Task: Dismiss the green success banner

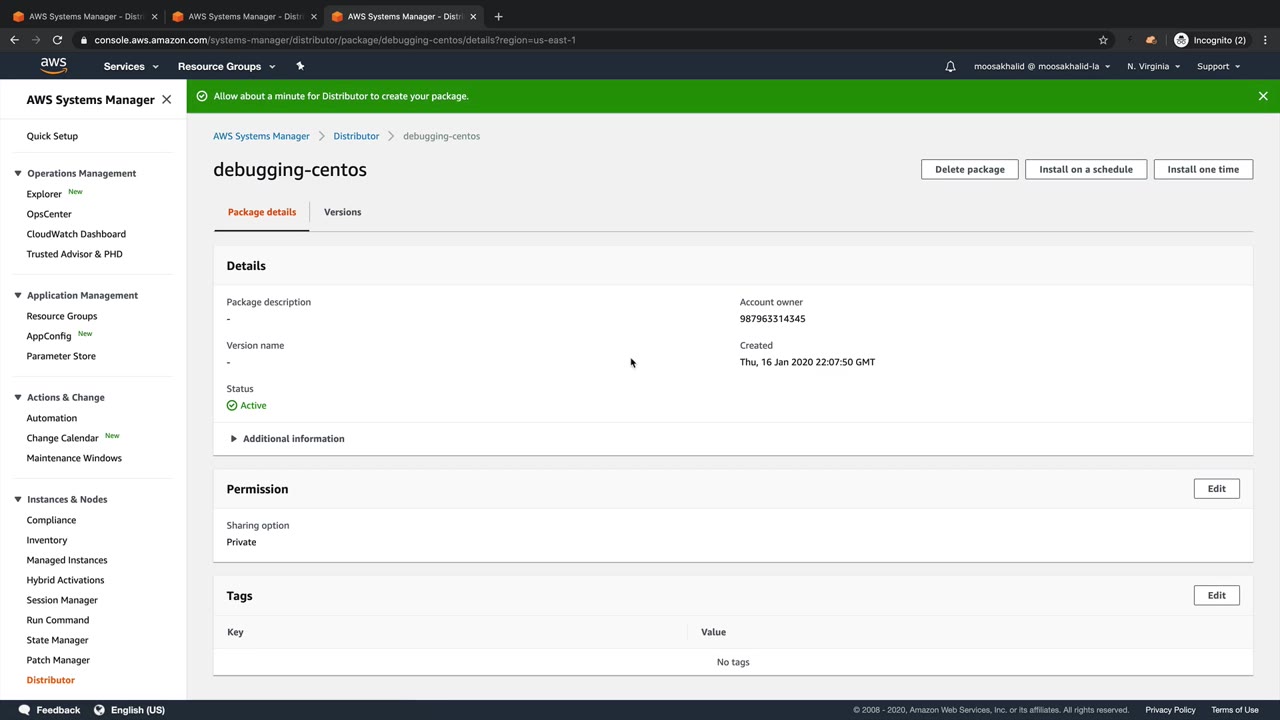Action: [x=1263, y=96]
